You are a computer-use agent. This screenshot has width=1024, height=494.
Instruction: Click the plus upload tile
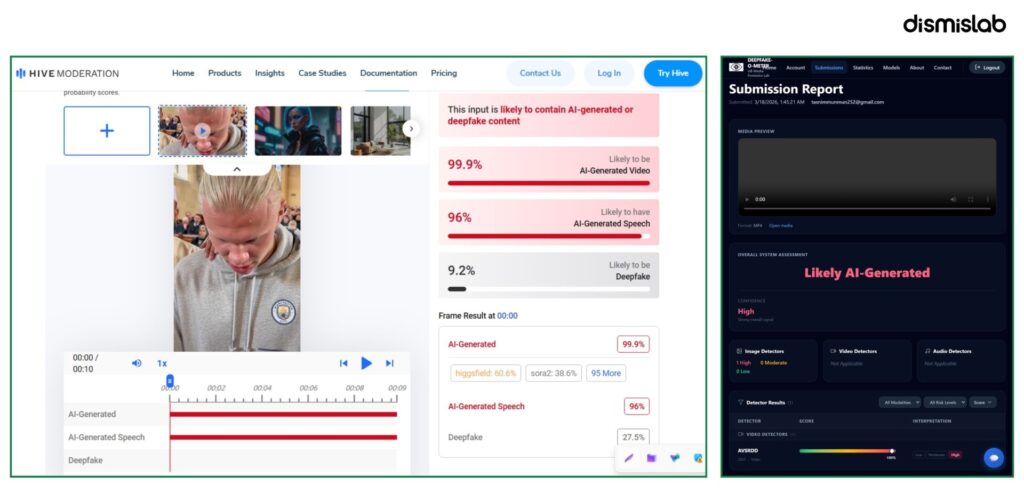point(106,131)
